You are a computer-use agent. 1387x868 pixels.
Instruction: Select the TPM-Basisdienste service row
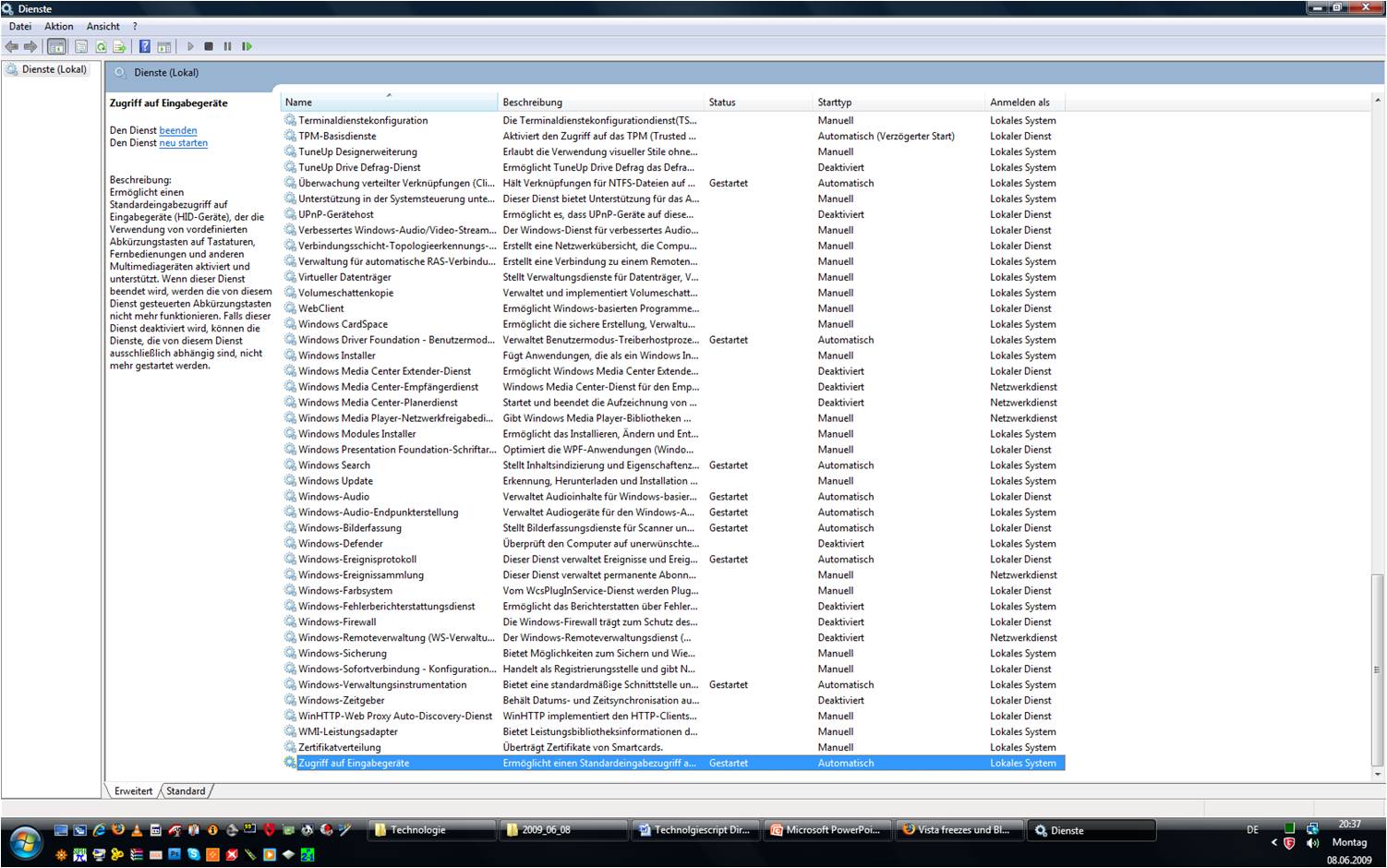pyautogui.click(x=673, y=136)
